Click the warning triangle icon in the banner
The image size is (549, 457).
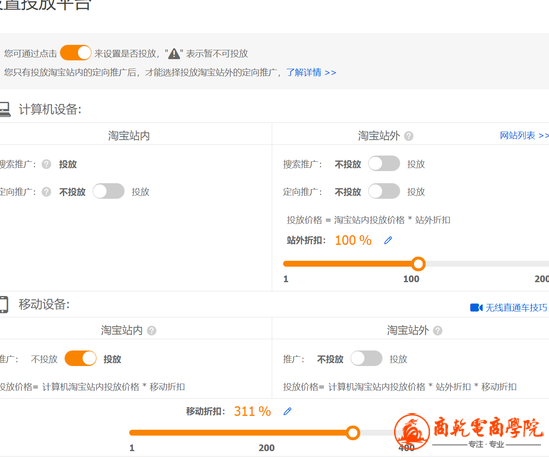click(174, 54)
